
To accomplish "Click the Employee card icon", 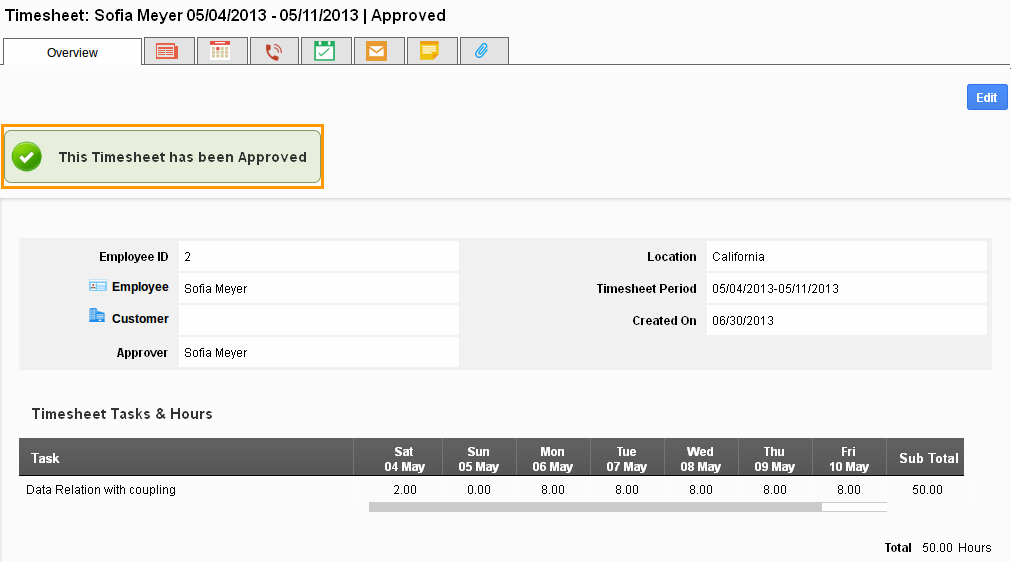I will click(x=98, y=286).
